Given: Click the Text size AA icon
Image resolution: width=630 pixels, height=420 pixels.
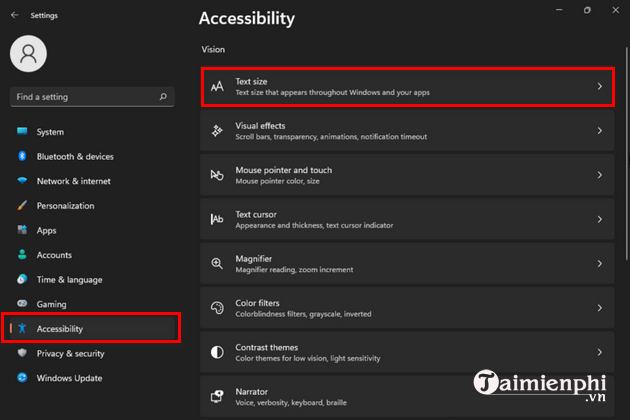Looking at the screenshot, I should pos(217,86).
